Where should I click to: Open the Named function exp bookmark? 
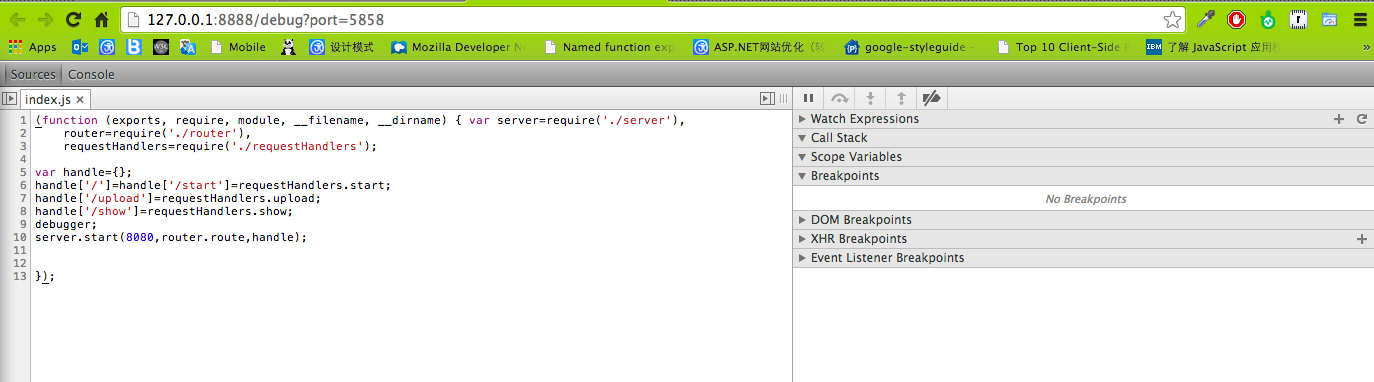609,47
